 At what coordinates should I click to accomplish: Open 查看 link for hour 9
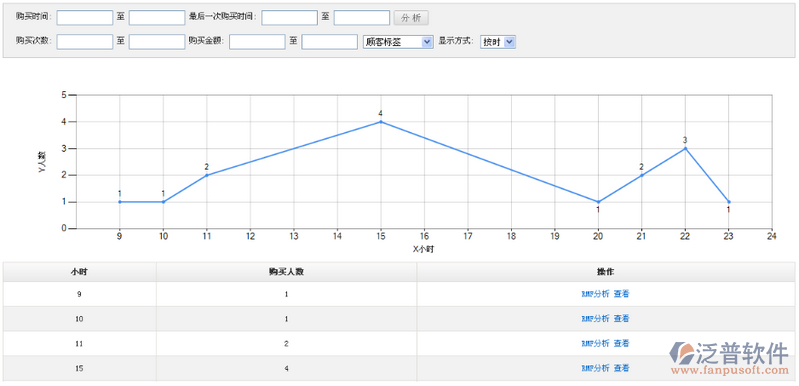coord(621,294)
